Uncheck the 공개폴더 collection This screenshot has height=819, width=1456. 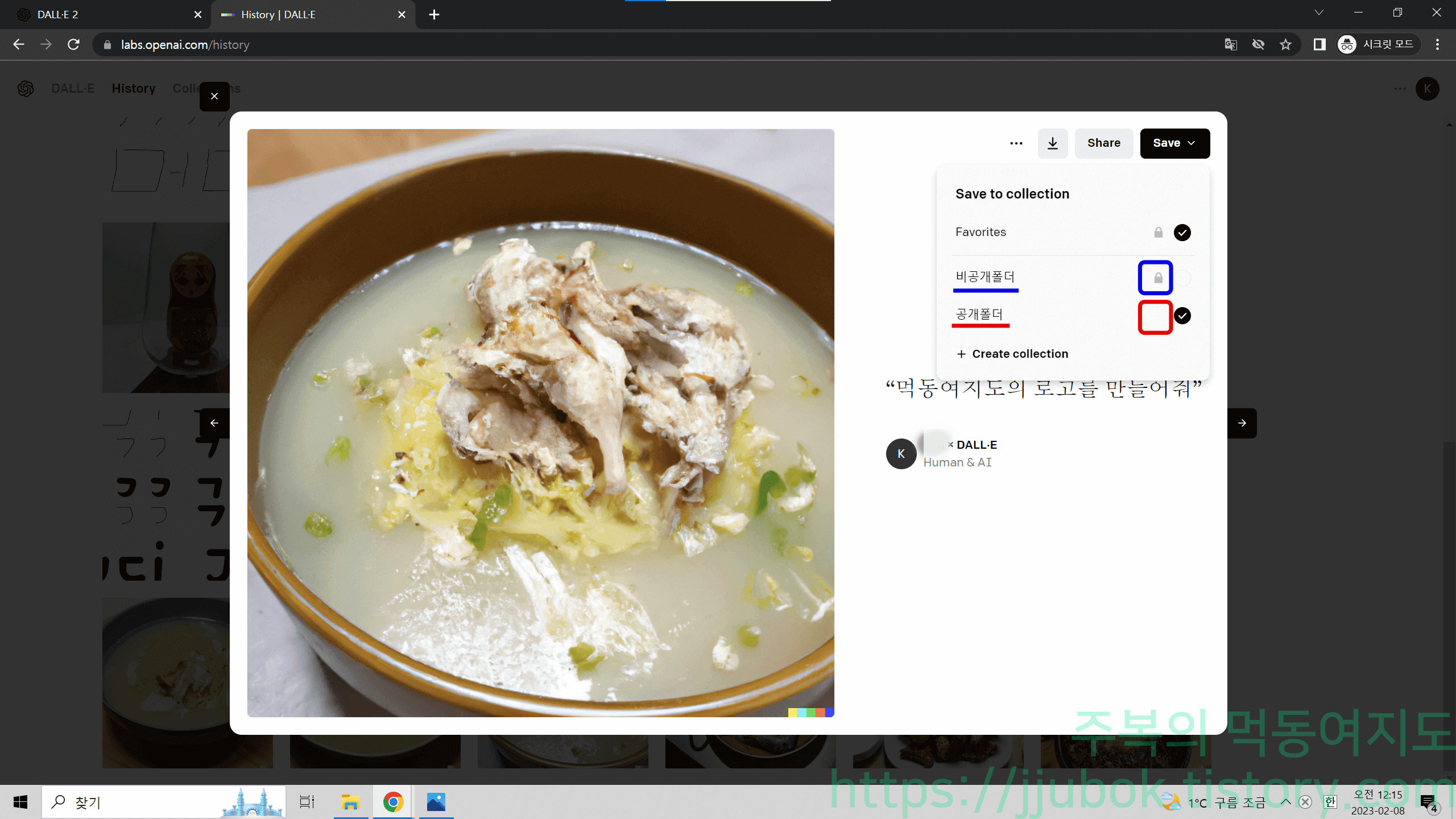click(1182, 316)
